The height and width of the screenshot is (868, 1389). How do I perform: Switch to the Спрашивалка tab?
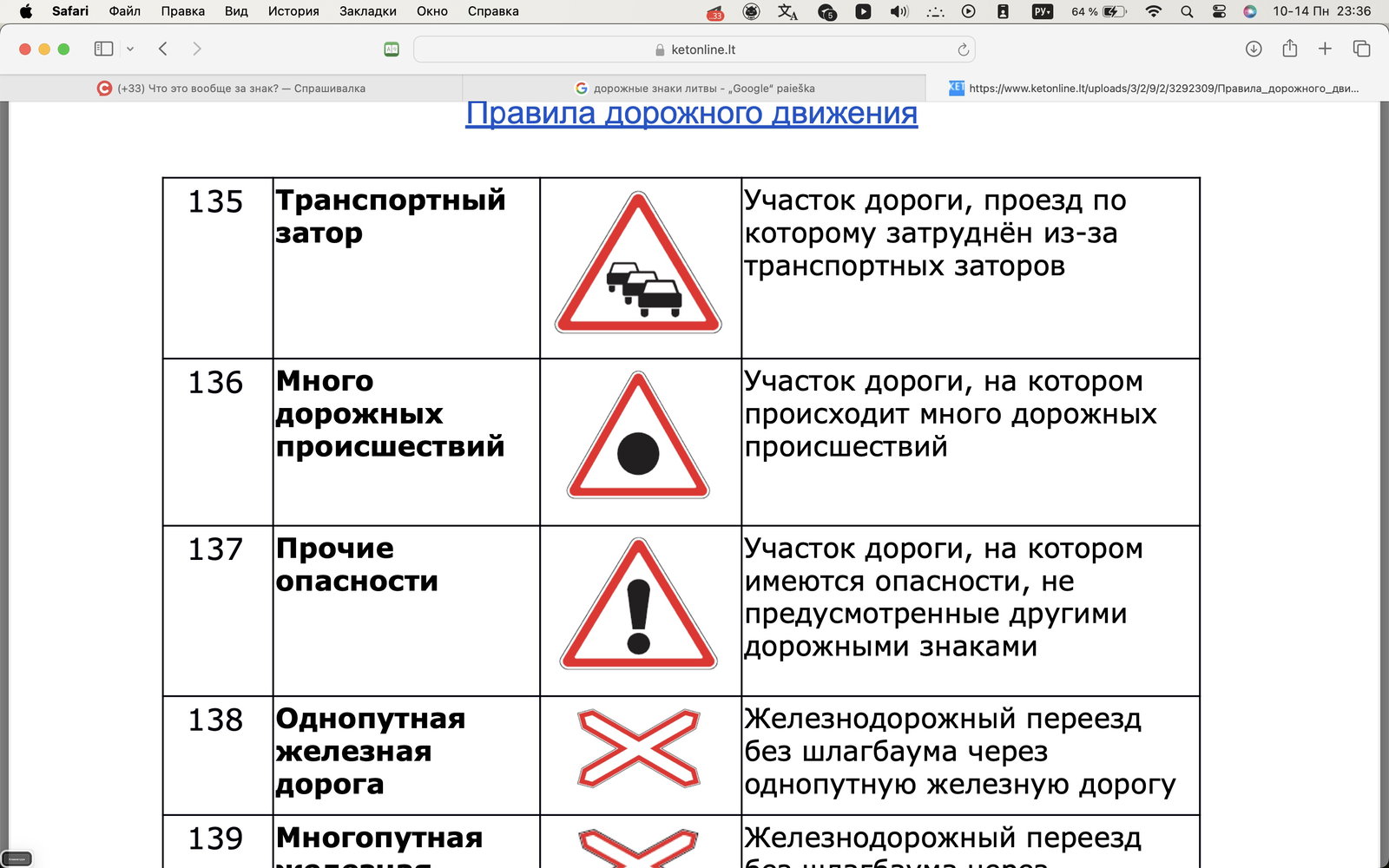(231, 88)
